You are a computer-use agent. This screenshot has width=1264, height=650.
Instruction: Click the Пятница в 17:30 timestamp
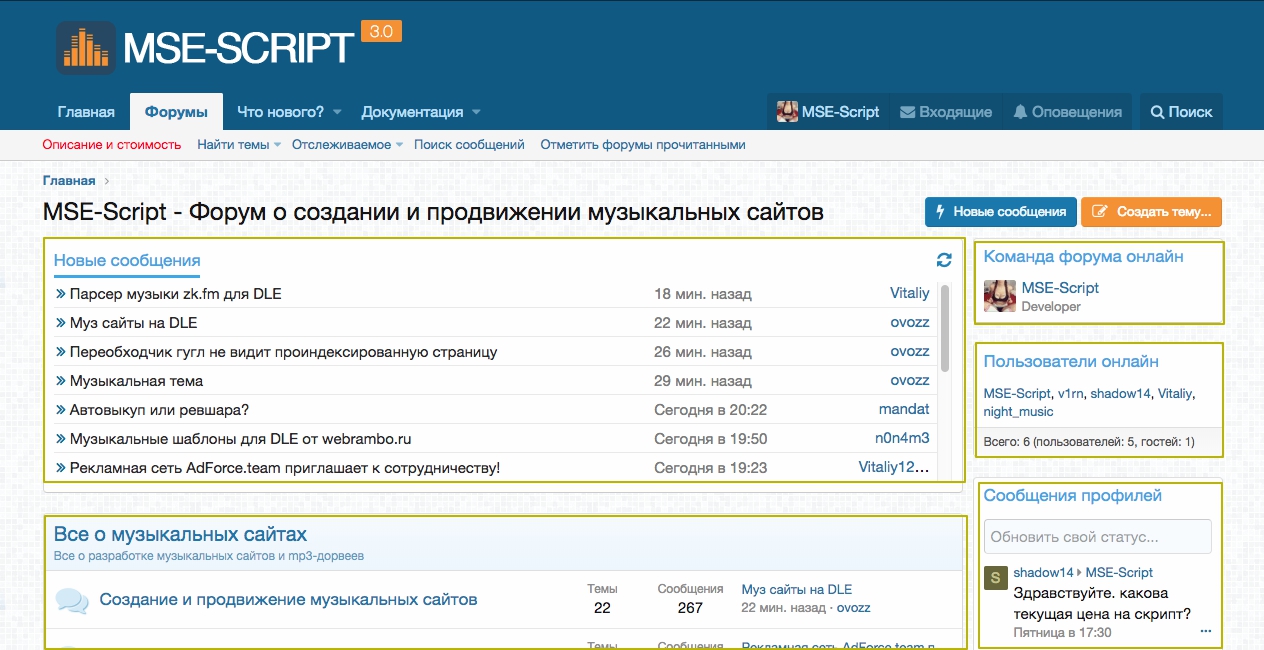1062,633
